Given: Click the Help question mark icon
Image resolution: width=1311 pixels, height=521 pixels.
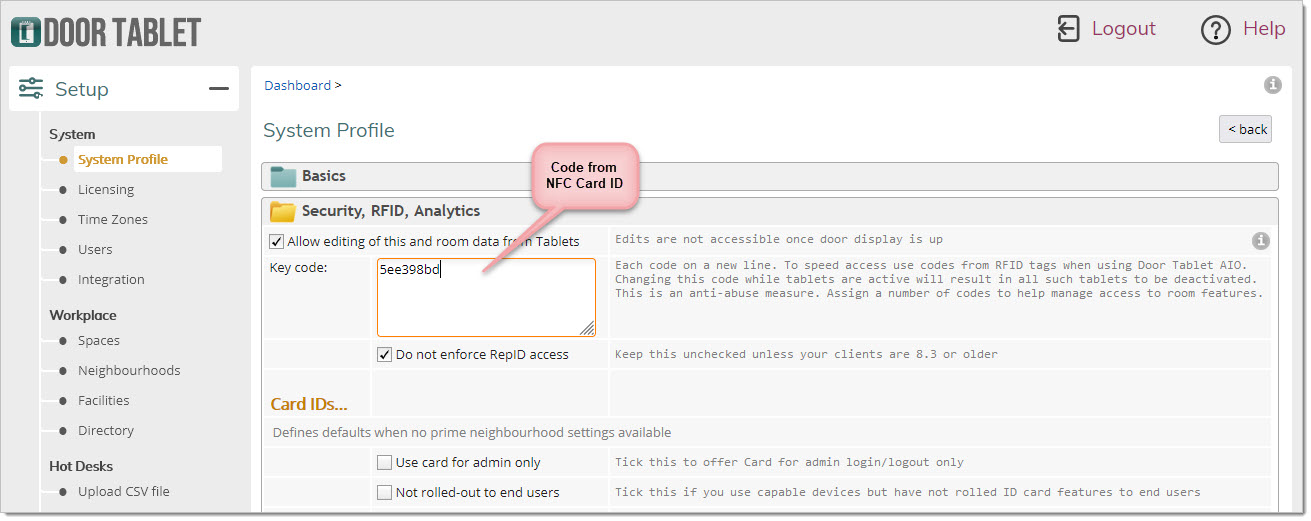Looking at the screenshot, I should point(1215,30).
